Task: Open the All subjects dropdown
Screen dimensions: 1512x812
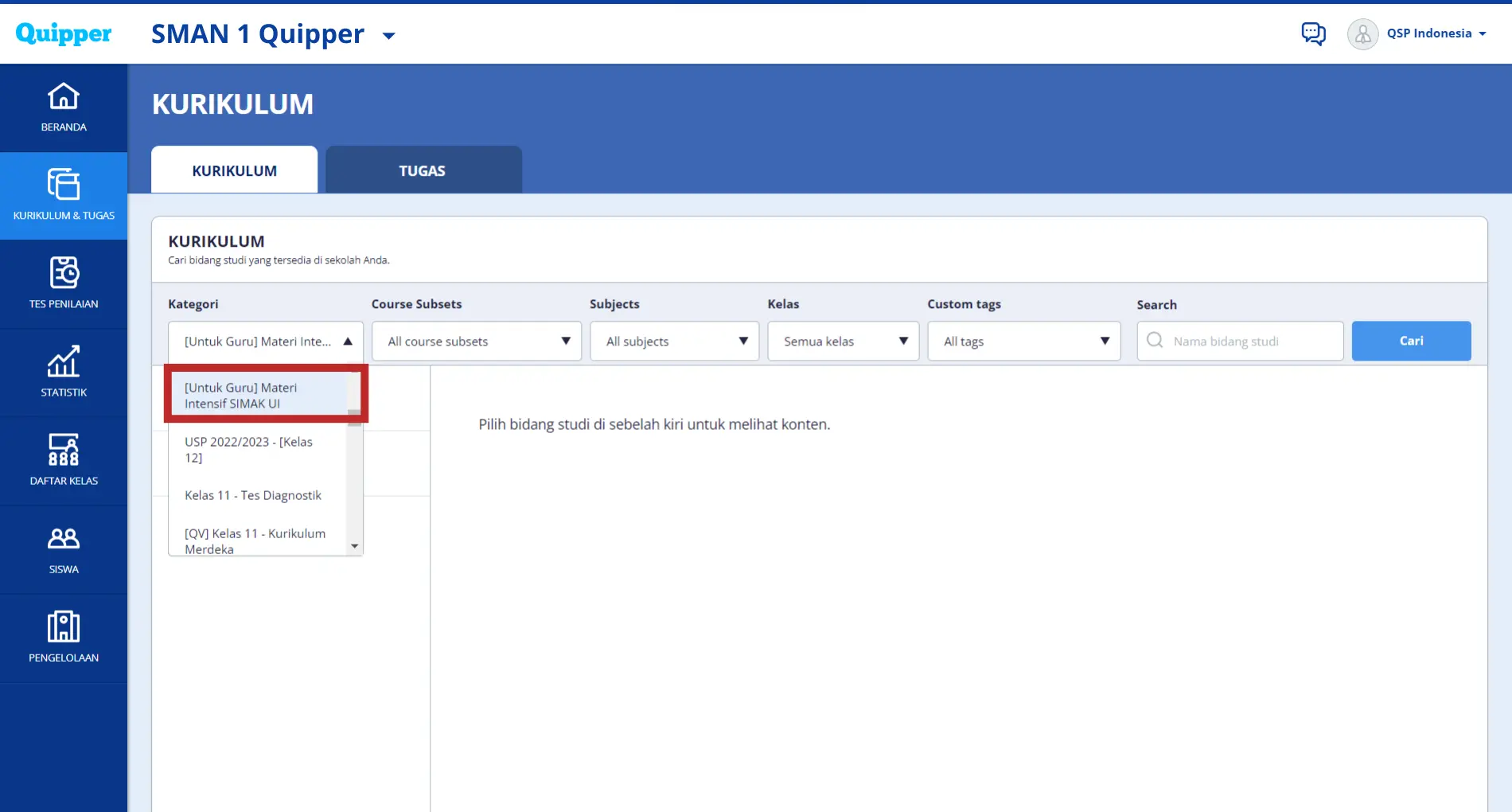Action: coord(674,342)
